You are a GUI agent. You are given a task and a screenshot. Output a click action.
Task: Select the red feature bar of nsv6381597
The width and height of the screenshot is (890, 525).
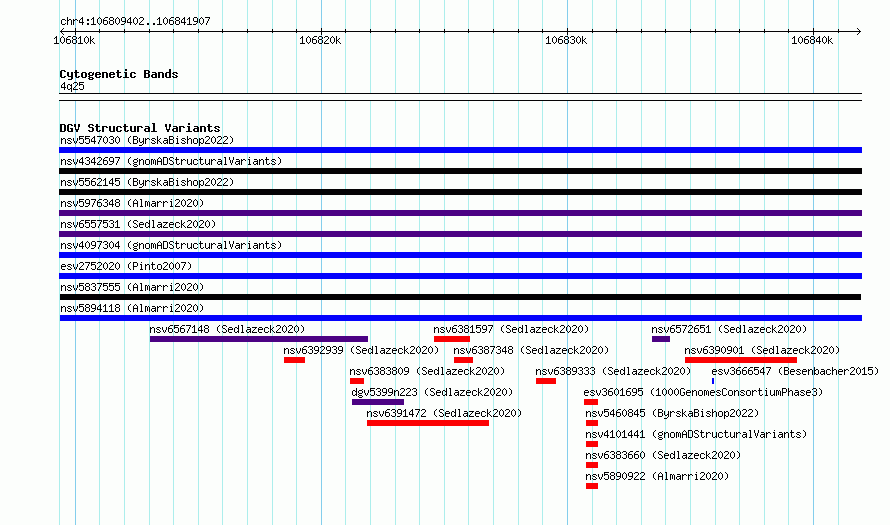click(x=452, y=339)
